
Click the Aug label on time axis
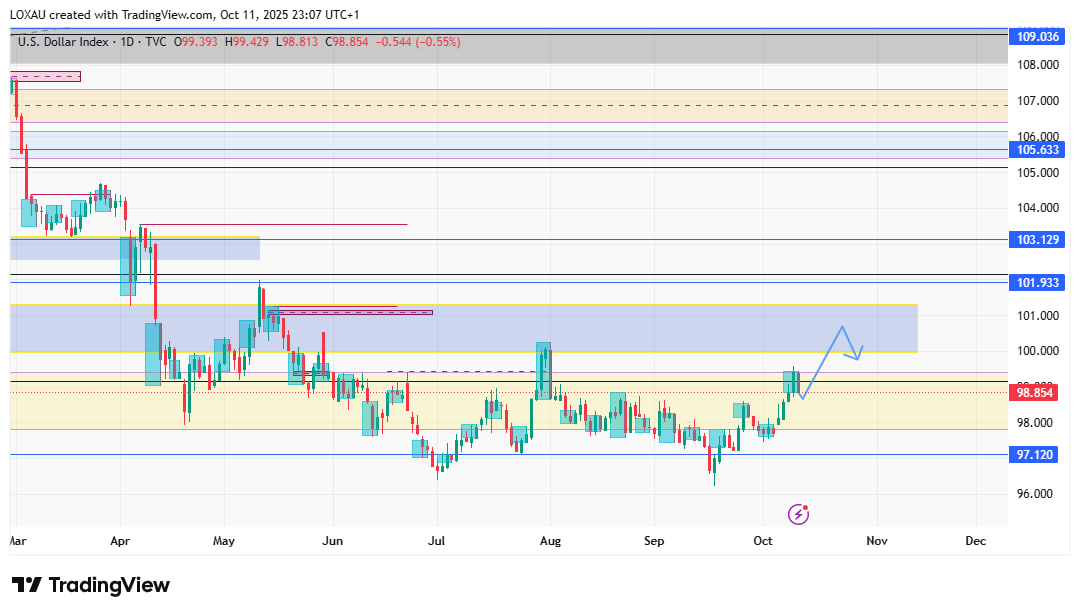pyautogui.click(x=547, y=541)
